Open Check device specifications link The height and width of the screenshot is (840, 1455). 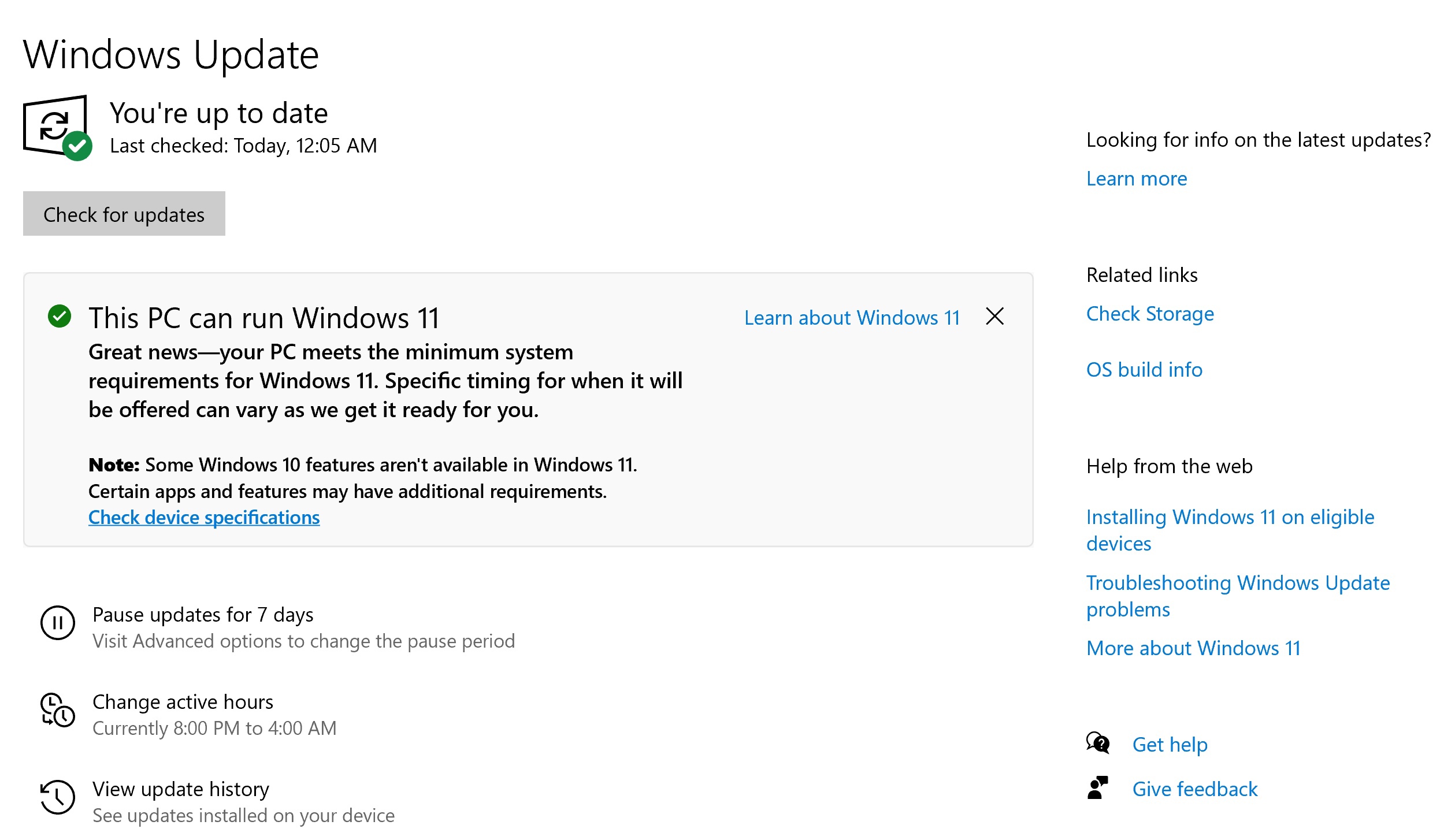[x=203, y=517]
